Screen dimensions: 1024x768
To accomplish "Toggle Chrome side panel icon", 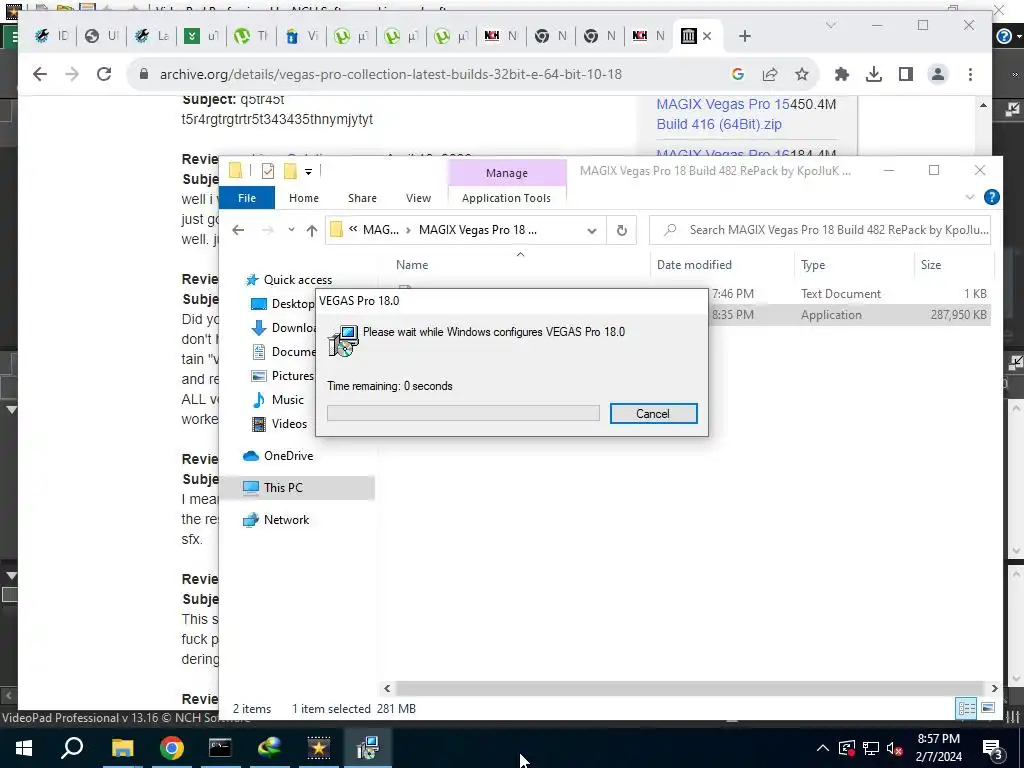I will point(906,74).
